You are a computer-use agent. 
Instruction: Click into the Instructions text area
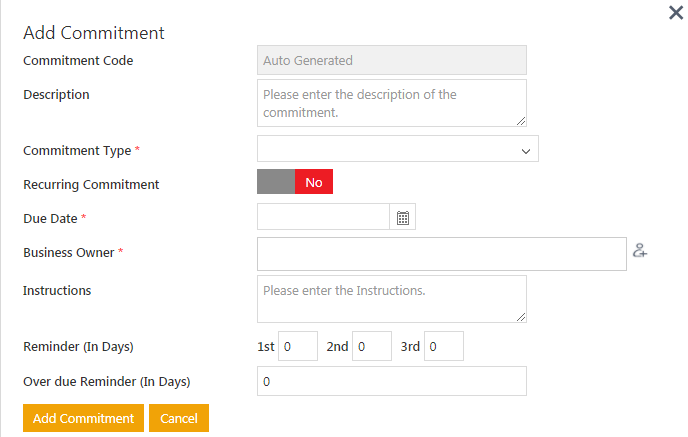point(391,299)
